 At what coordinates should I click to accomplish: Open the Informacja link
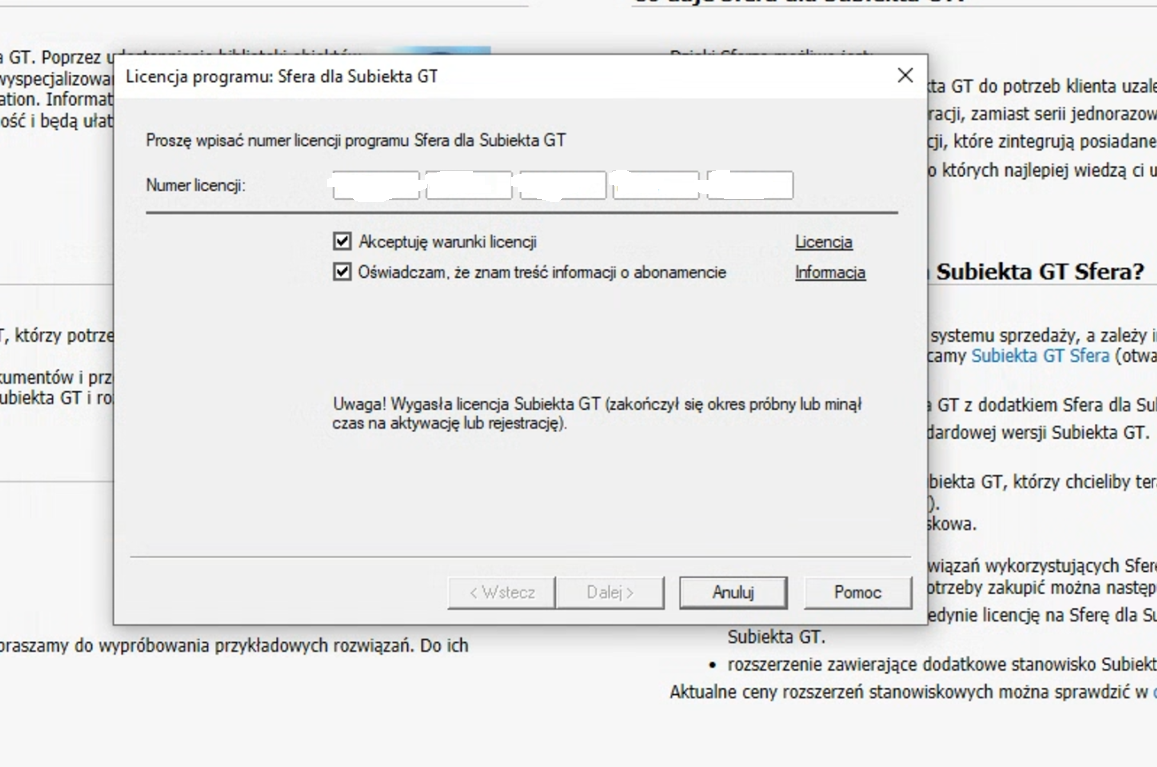830,272
